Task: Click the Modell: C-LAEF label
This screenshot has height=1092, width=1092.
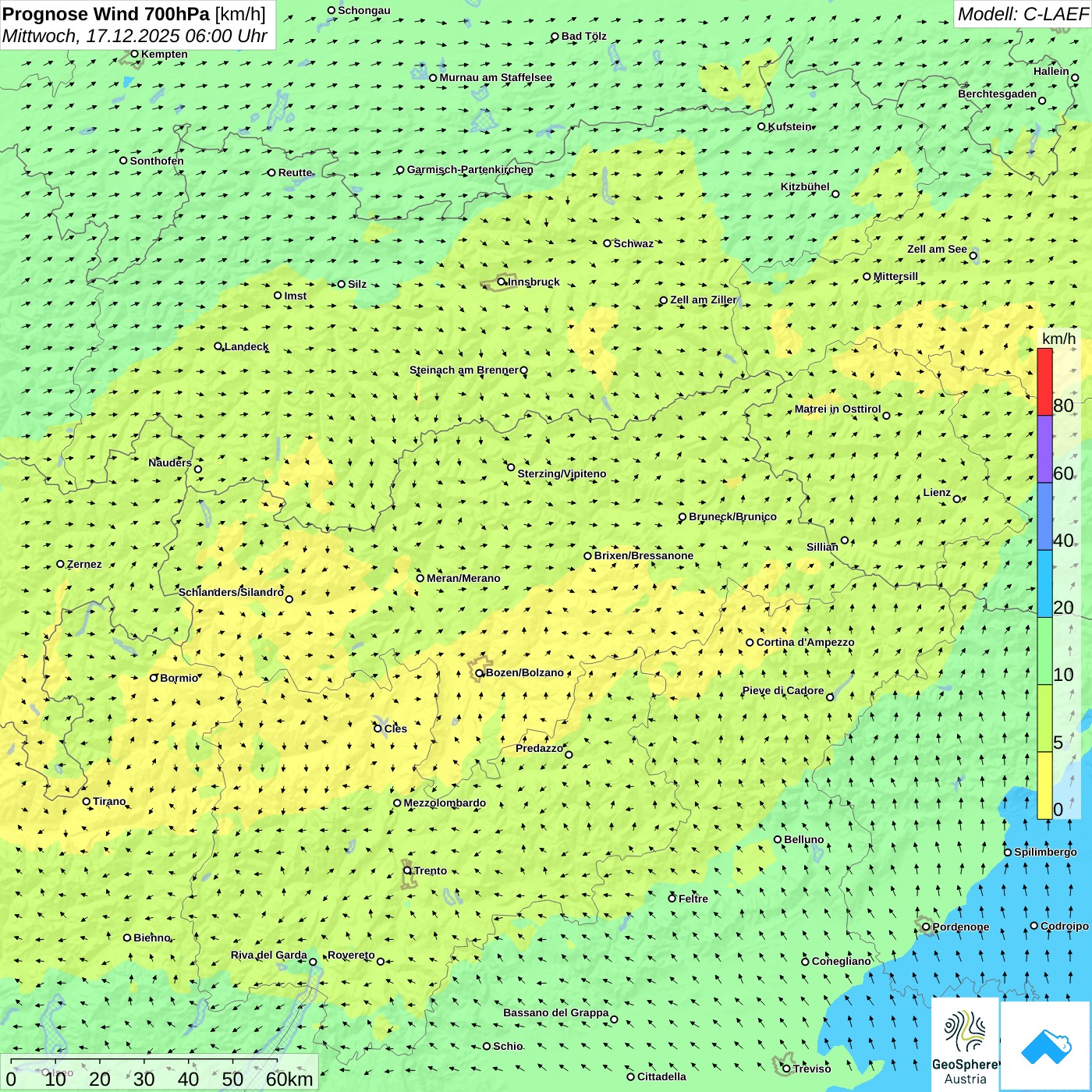Action: point(1023,14)
